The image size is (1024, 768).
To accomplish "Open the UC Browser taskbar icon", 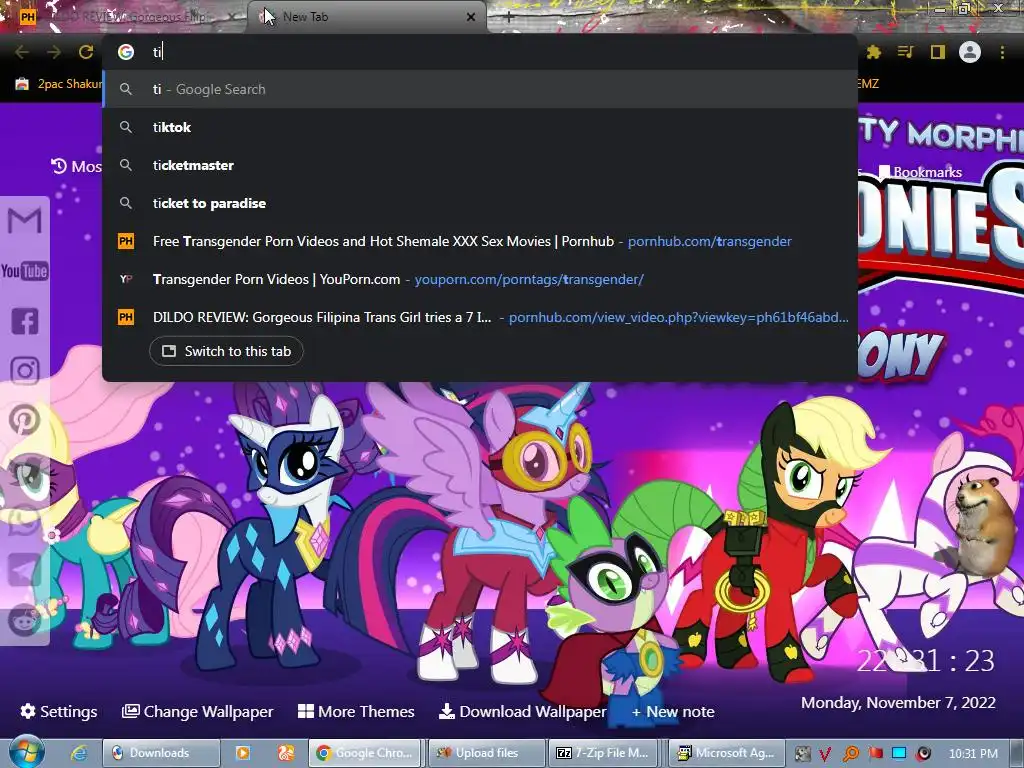I will click(x=286, y=753).
